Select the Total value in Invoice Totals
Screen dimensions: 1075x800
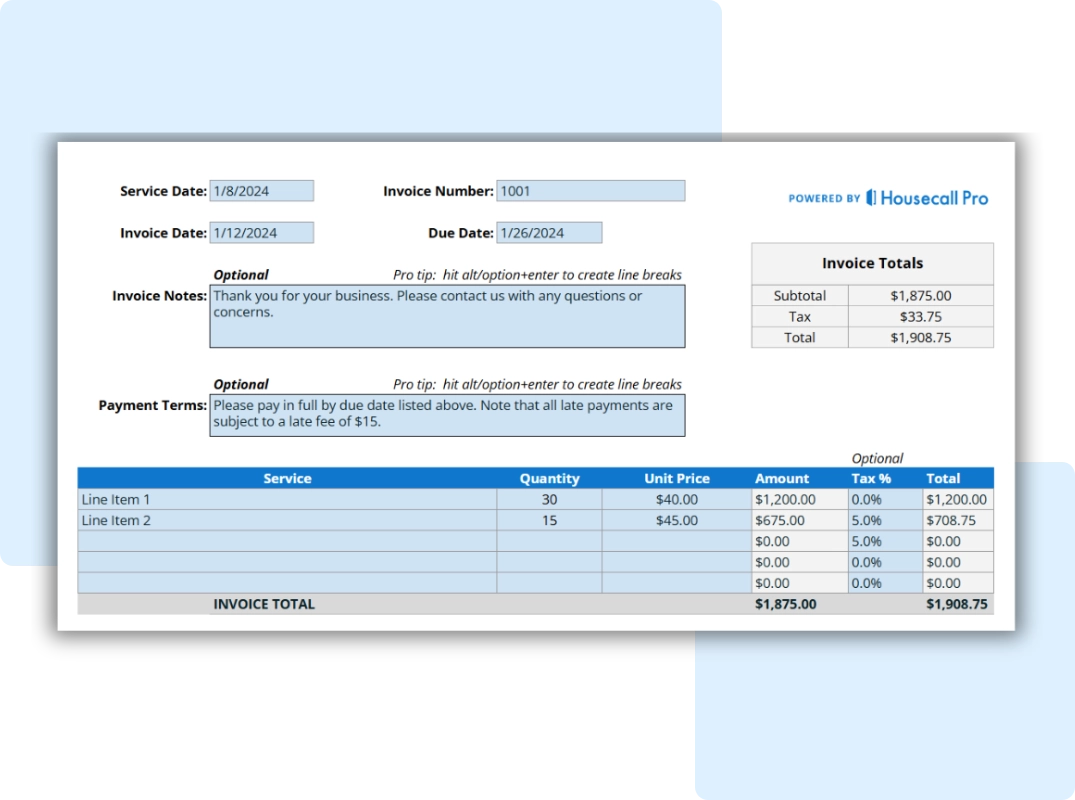click(x=920, y=338)
